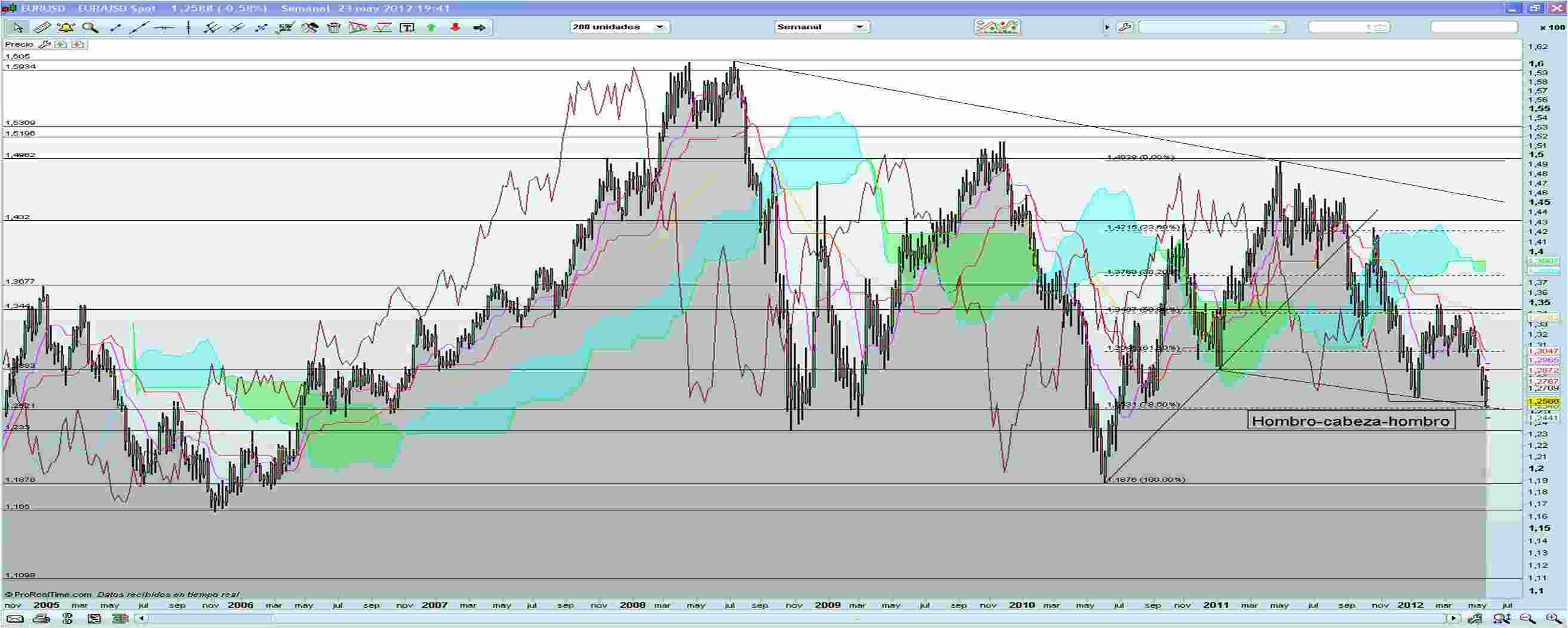Open the chart pattern display selector
Screen dimensions: 1568x628
point(998,27)
